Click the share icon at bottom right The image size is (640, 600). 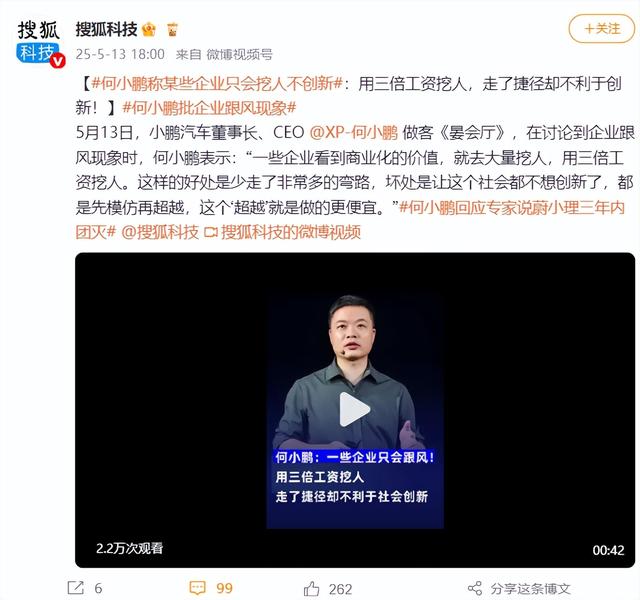click(474, 588)
